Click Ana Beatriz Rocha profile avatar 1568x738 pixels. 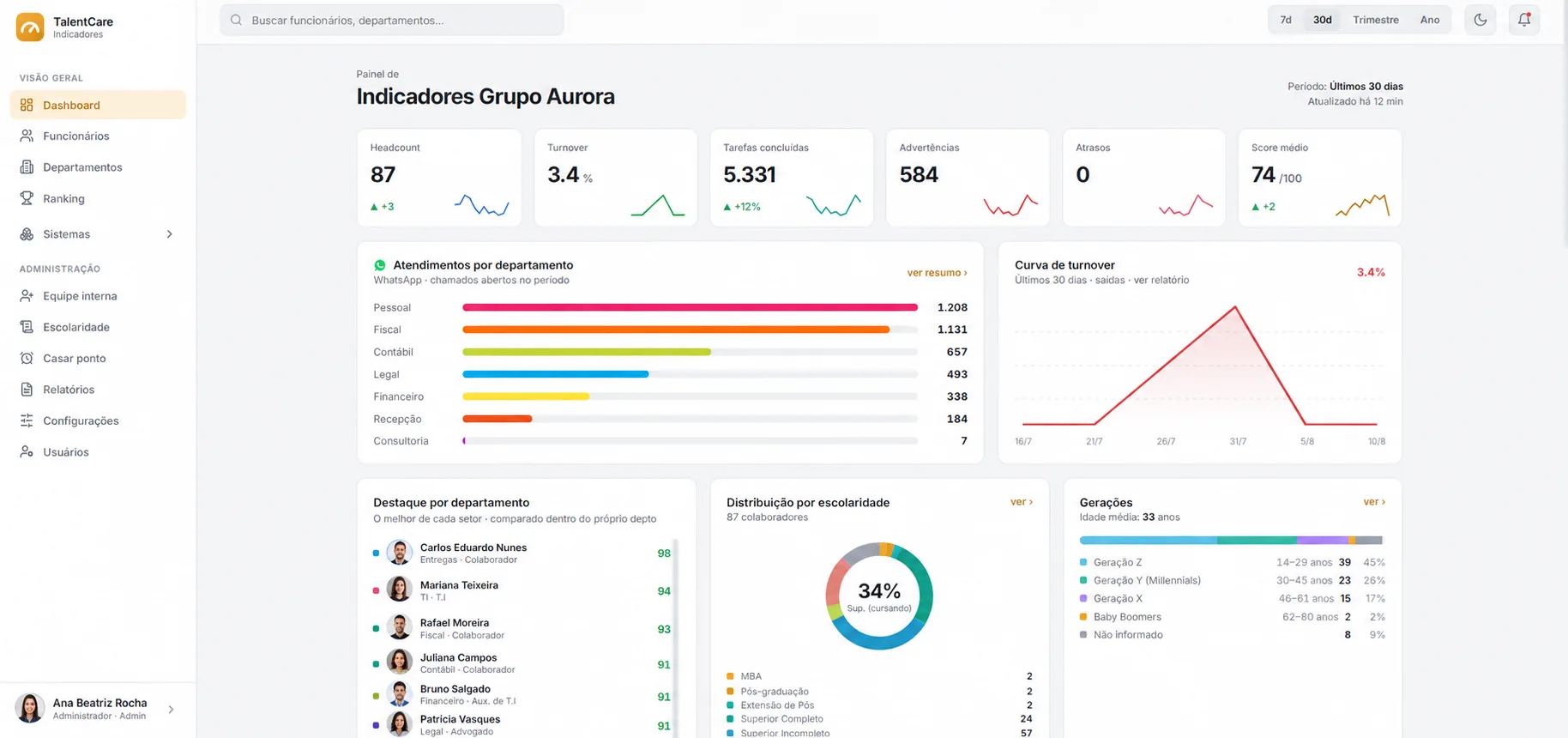(x=30, y=708)
